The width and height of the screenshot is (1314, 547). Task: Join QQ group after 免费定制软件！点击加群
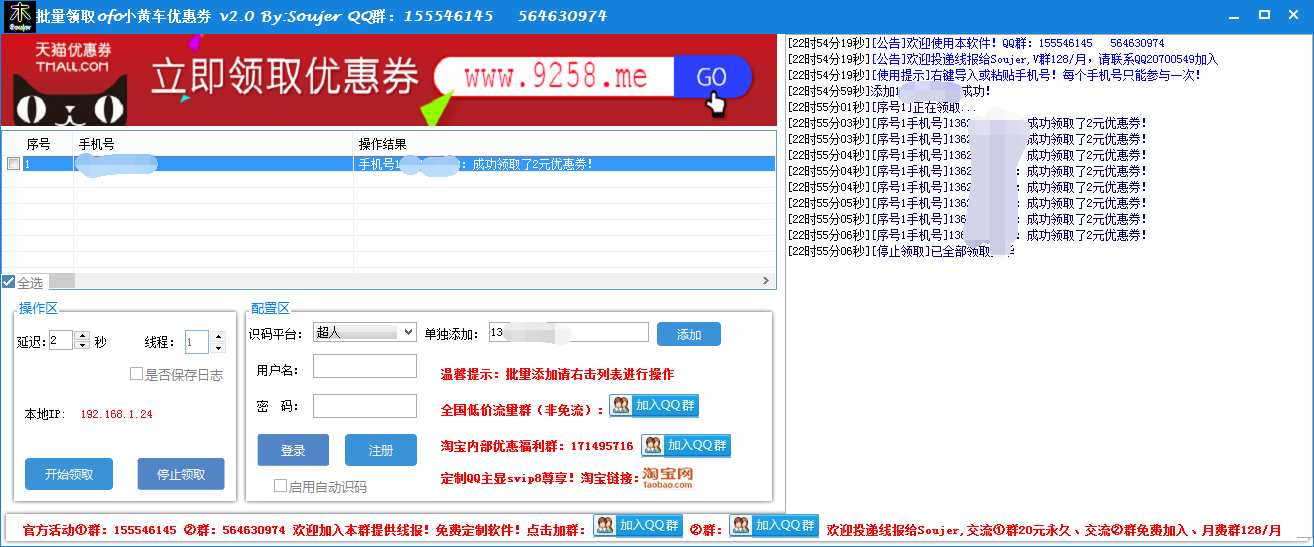pyautogui.click(x=637, y=525)
